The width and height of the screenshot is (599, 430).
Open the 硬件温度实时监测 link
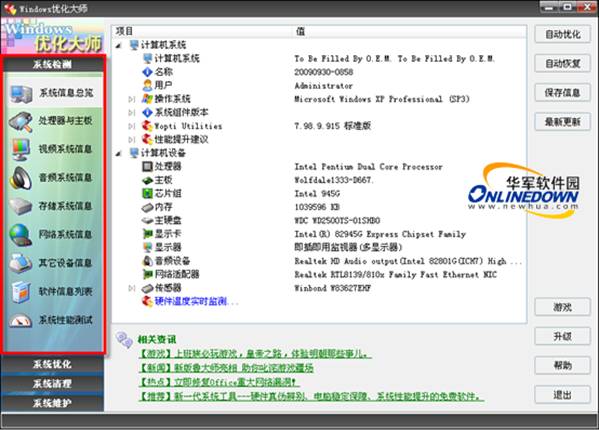click(196, 302)
